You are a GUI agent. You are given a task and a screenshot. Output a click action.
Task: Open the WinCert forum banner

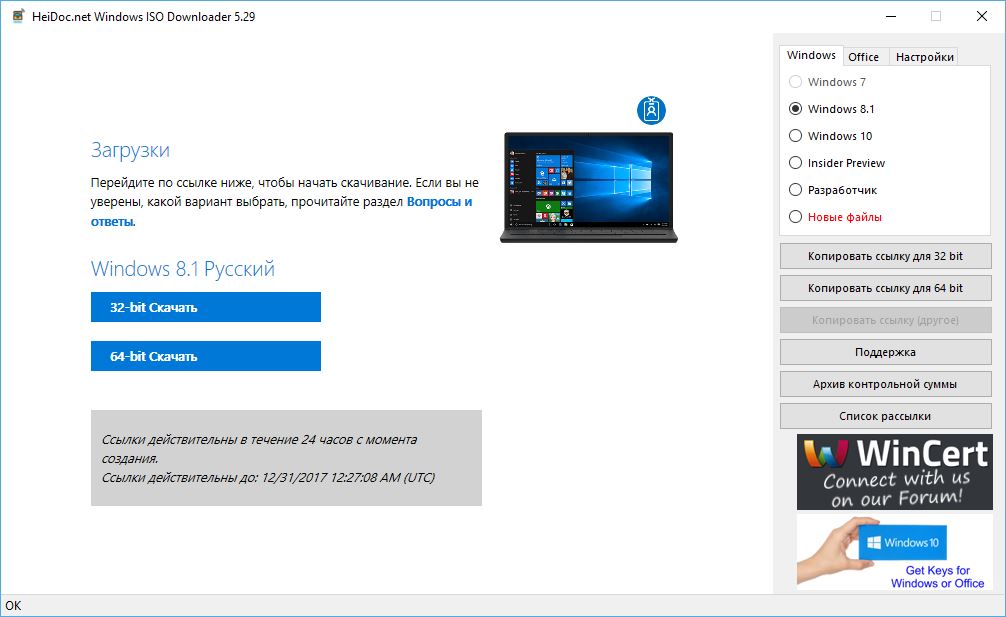(894, 472)
